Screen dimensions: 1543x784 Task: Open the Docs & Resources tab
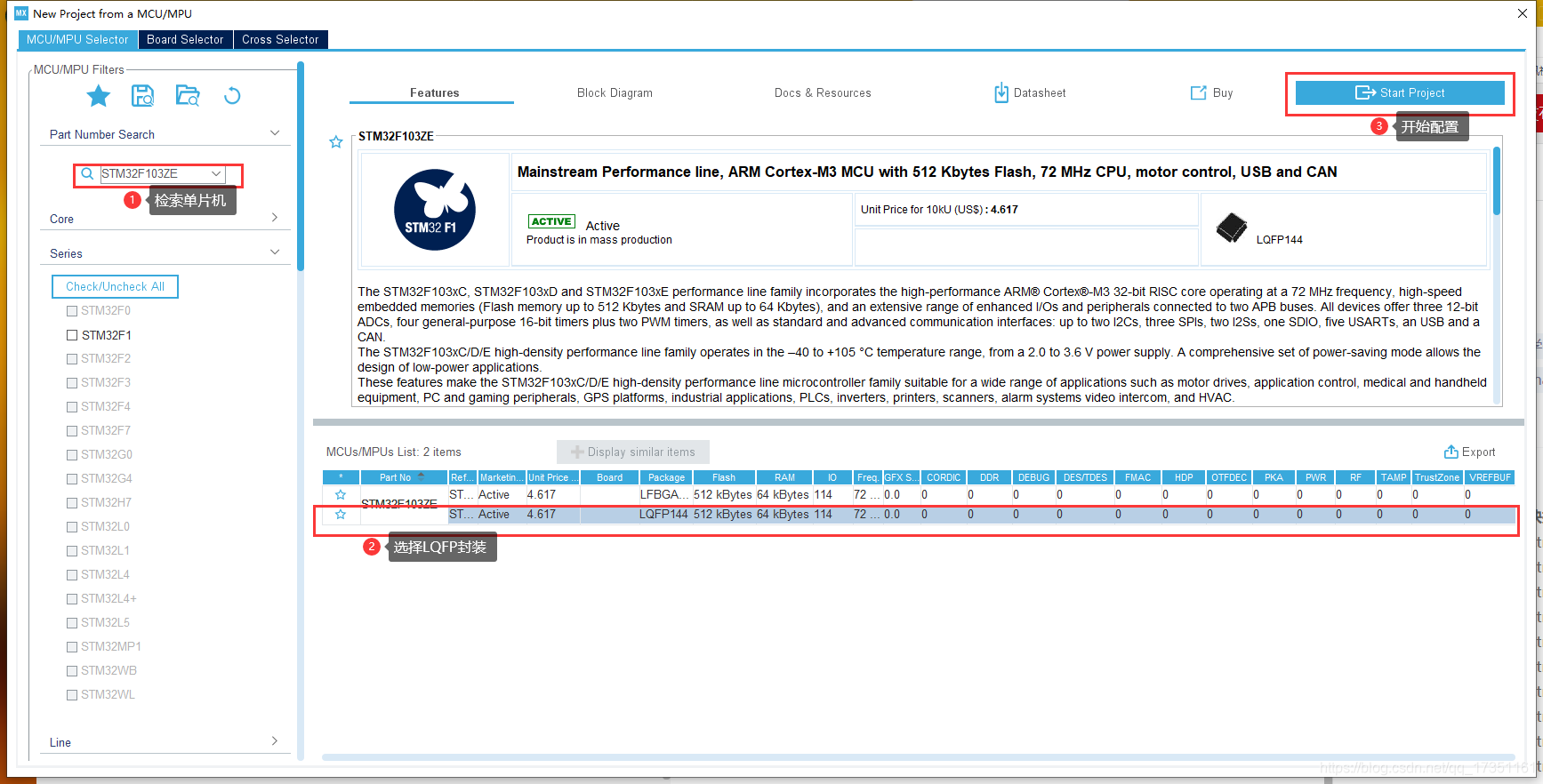click(x=823, y=93)
